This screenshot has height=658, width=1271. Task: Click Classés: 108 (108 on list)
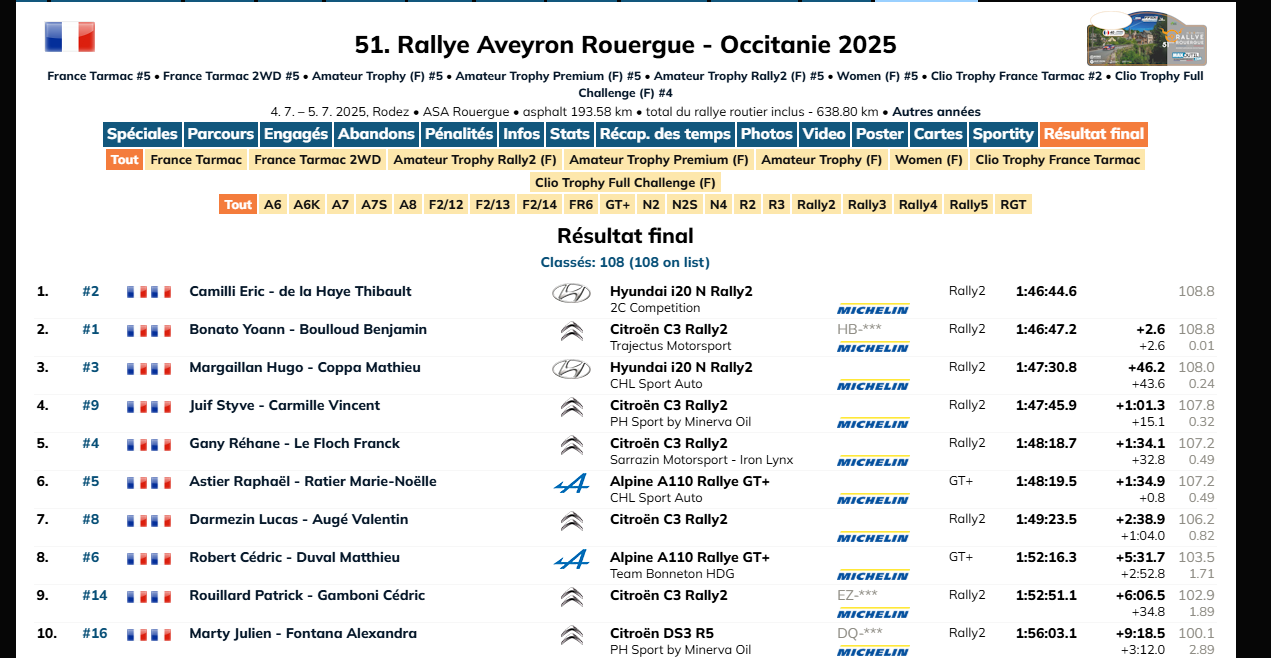[x=625, y=263]
